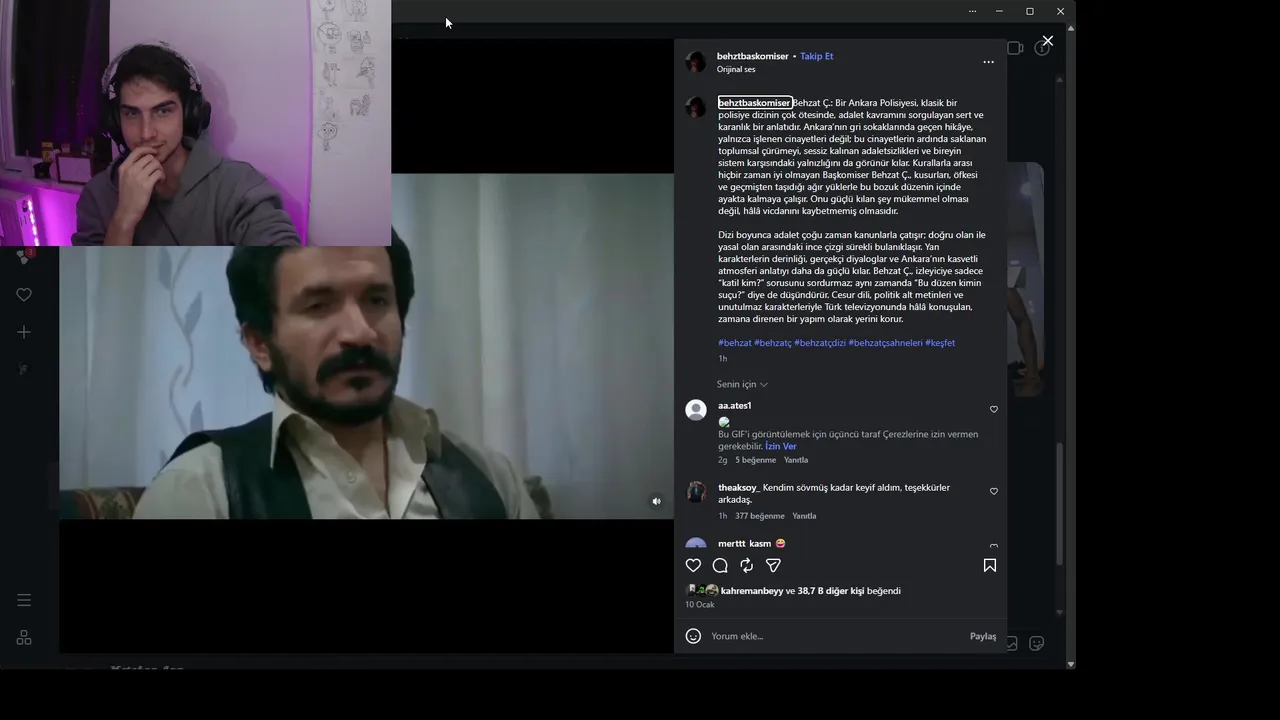Open the messages icon with red badge
This screenshot has height=720, width=1280.
[x=24, y=257]
